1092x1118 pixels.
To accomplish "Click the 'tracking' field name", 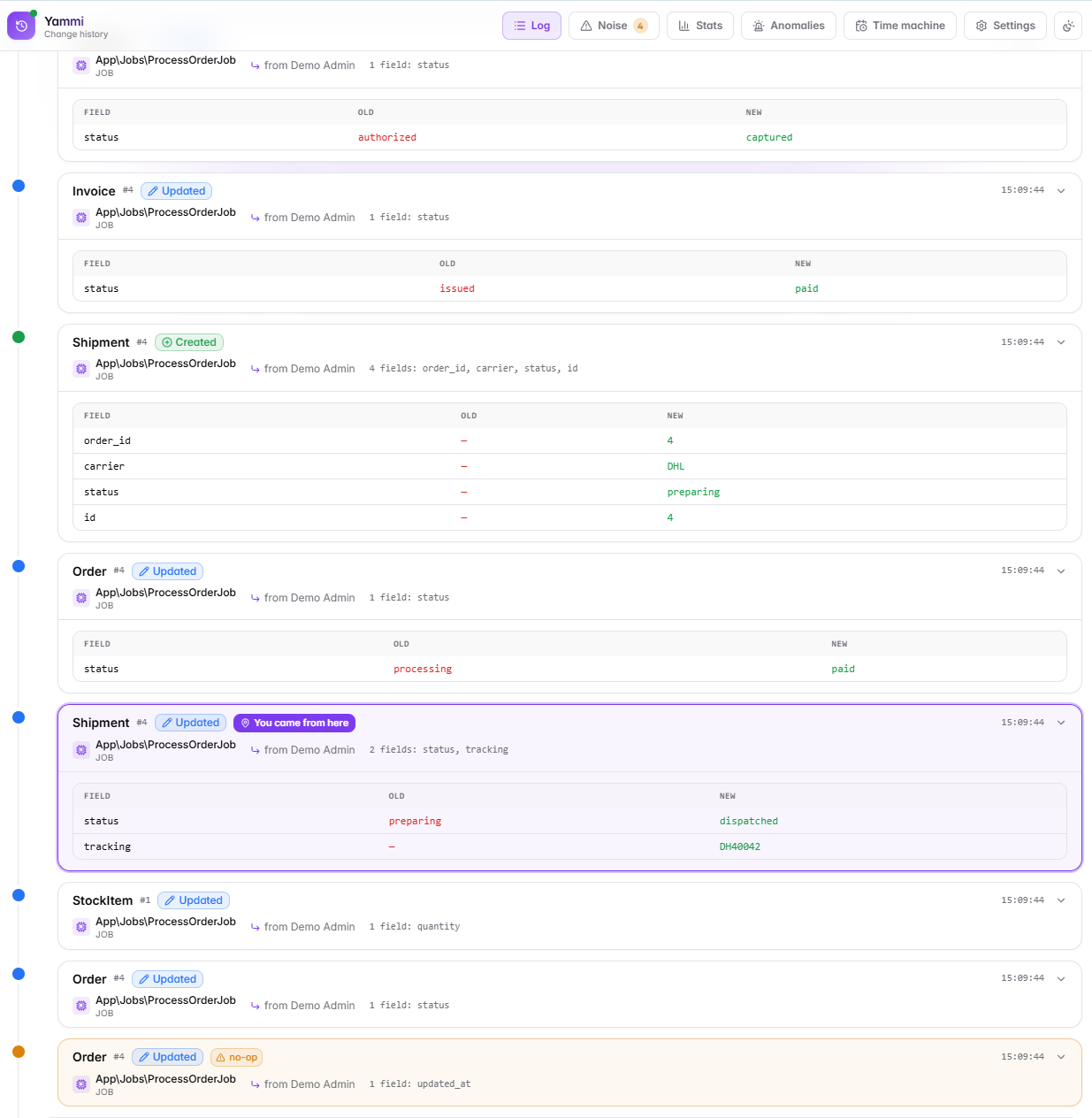I will (x=107, y=847).
